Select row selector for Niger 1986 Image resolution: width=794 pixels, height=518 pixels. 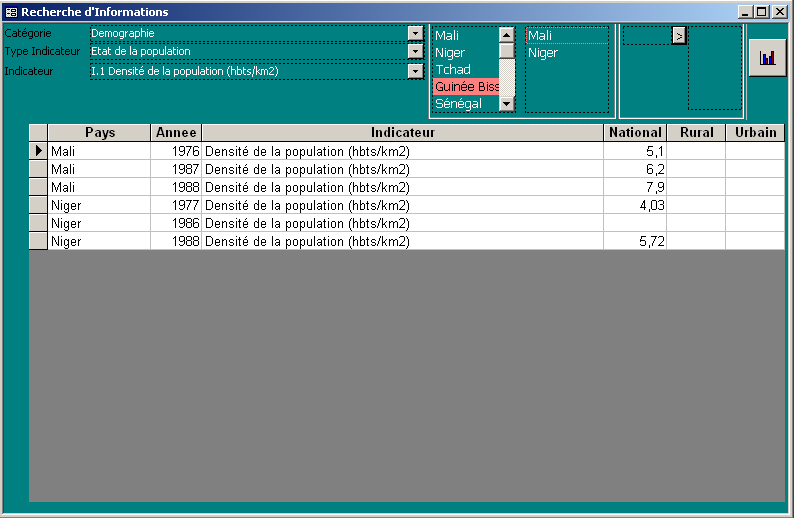point(38,223)
